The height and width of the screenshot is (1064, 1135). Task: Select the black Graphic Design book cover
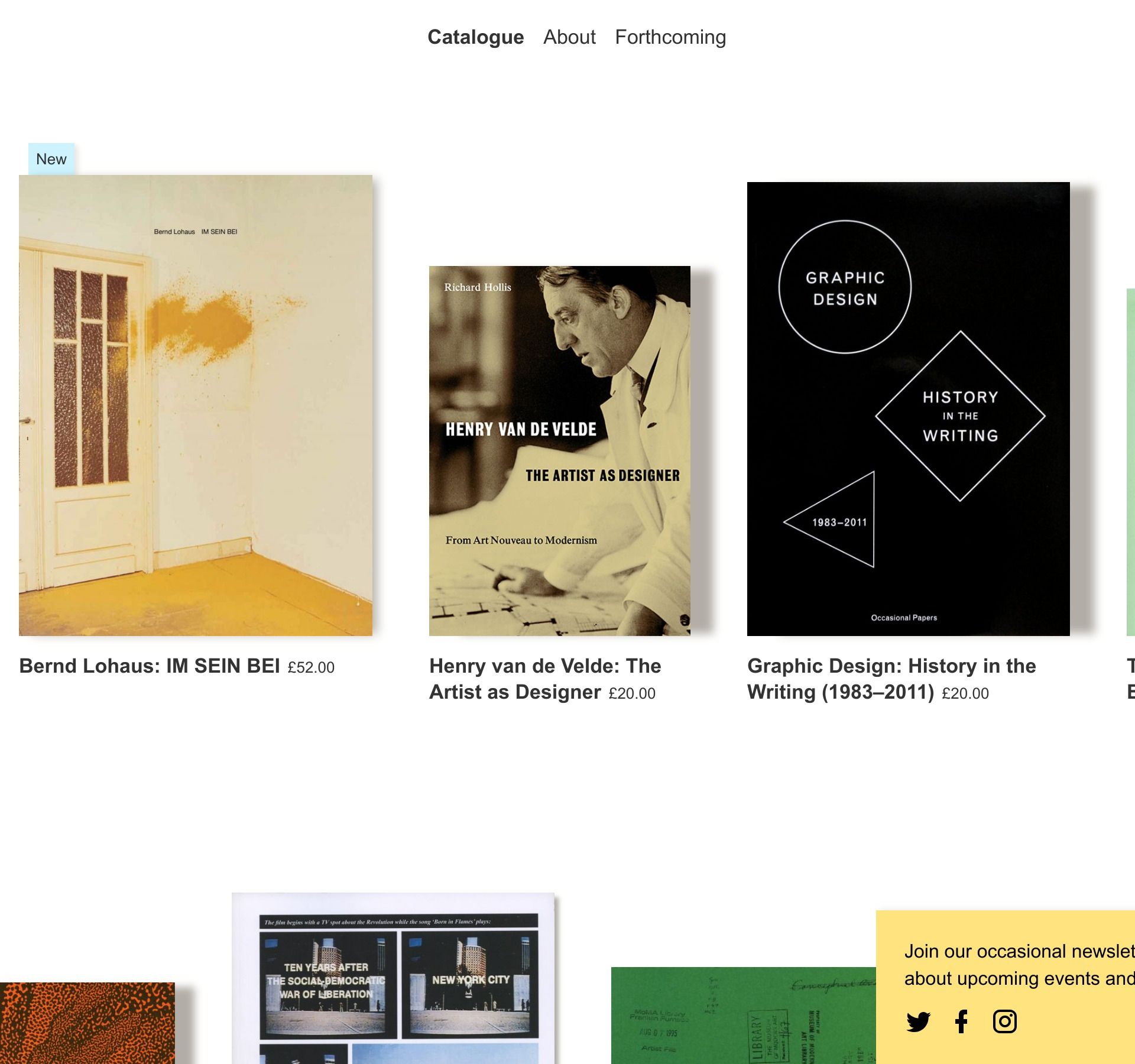pyautogui.click(x=909, y=409)
